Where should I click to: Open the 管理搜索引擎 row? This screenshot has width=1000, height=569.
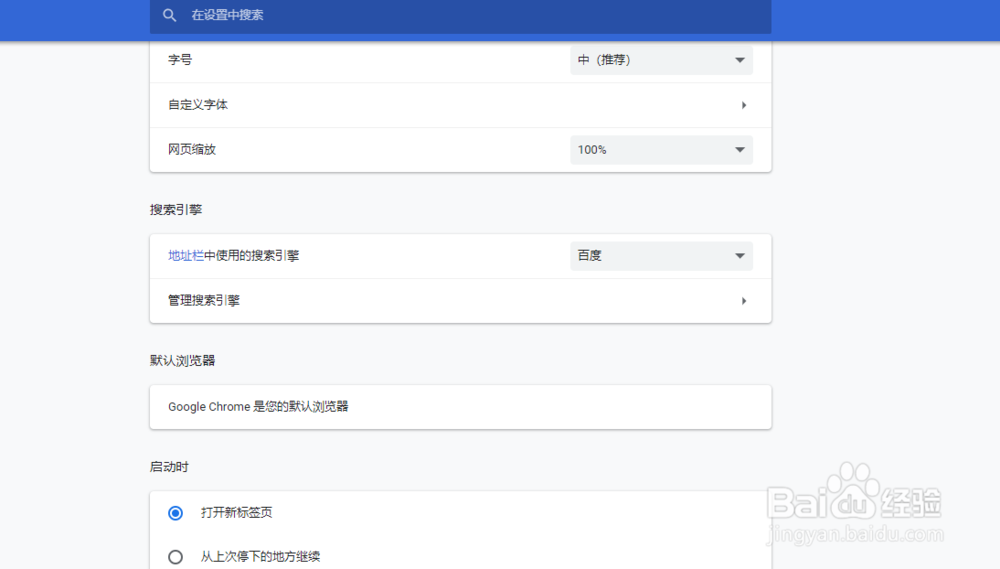[x=460, y=301]
